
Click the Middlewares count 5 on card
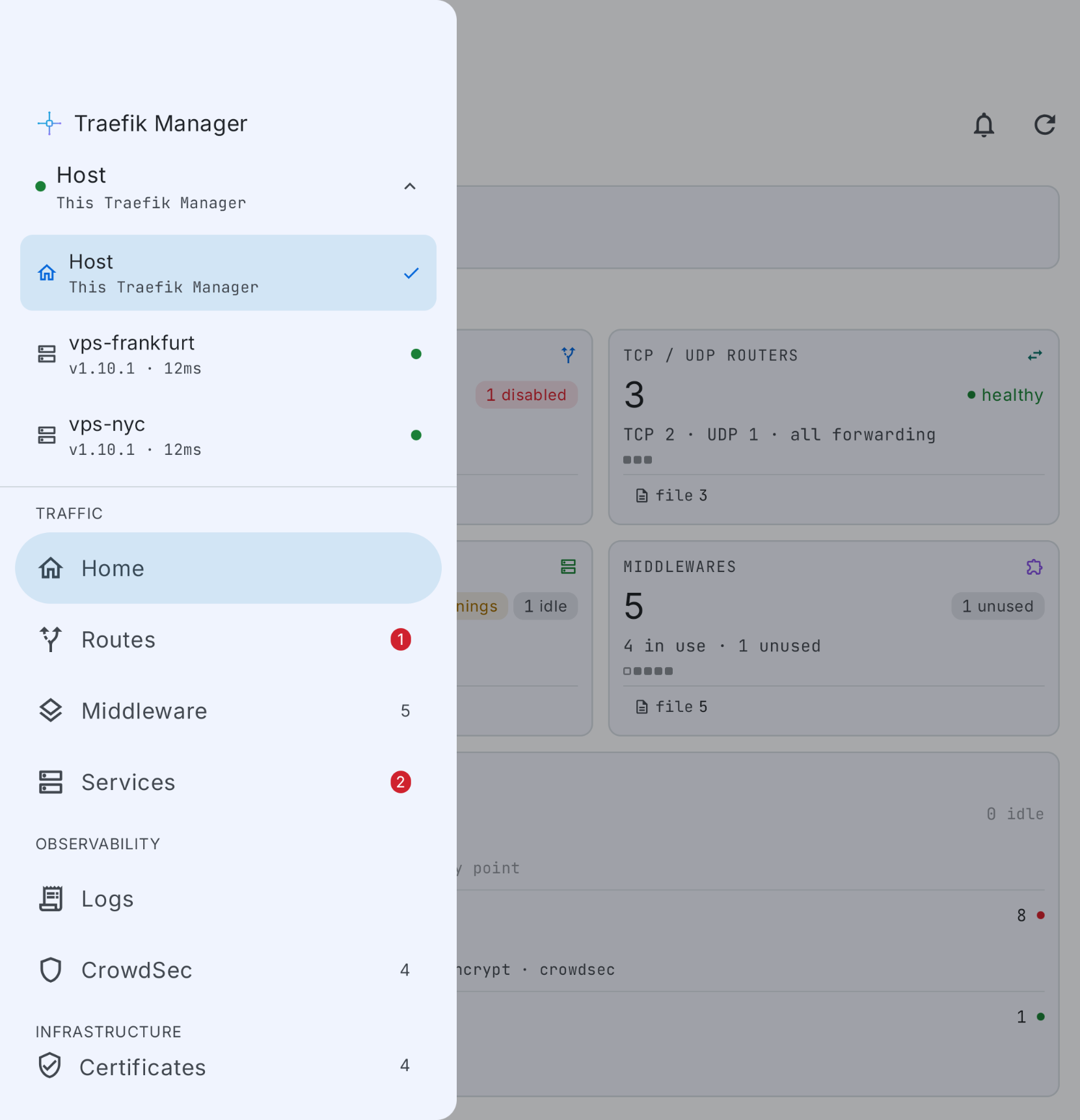(x=634, y=607)
